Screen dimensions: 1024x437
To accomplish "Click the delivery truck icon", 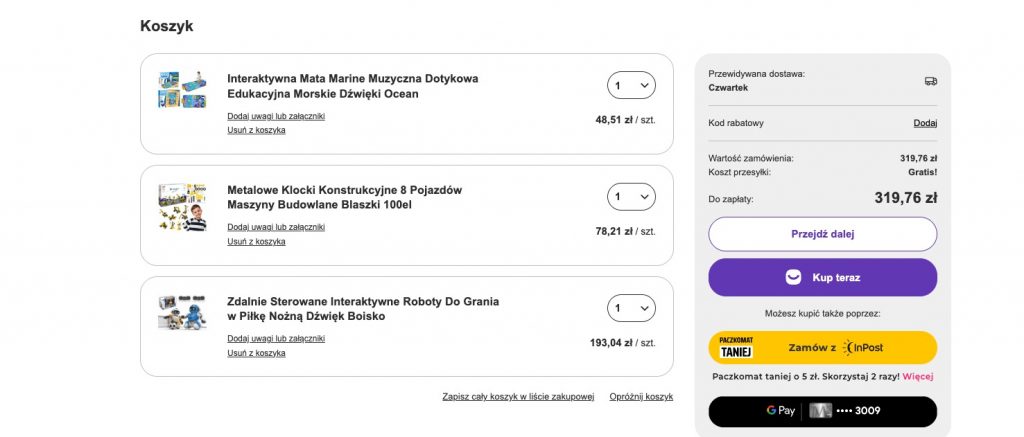I will tap(931, 81).
